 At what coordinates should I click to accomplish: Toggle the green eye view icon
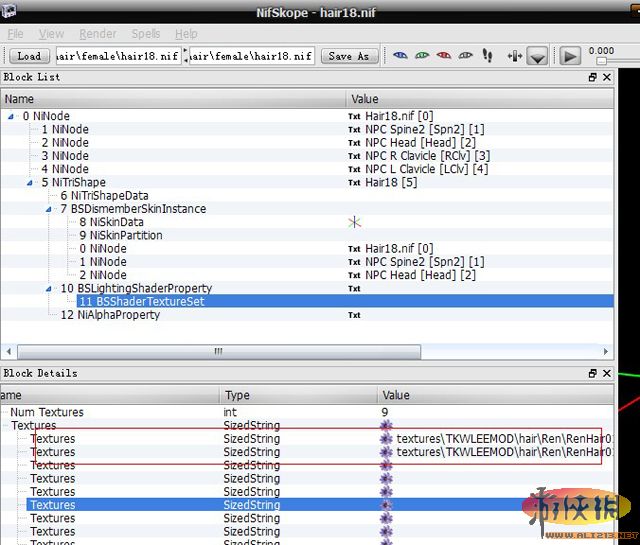(422, 56)
